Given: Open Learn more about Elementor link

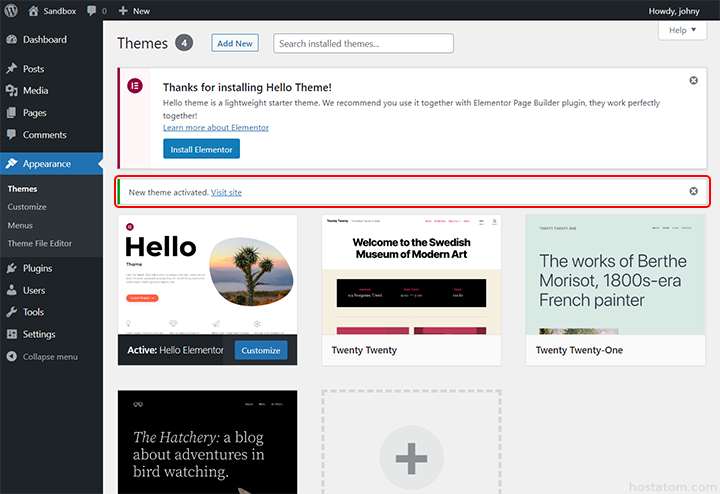Looking at the screenshot, I should pyautogui.click(x=215, y=127).
